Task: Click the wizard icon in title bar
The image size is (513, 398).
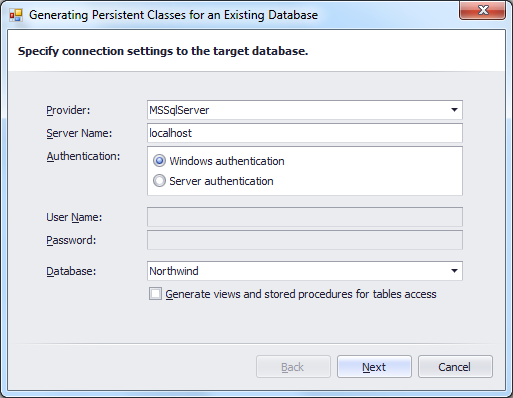Action: tap(16, 15)
